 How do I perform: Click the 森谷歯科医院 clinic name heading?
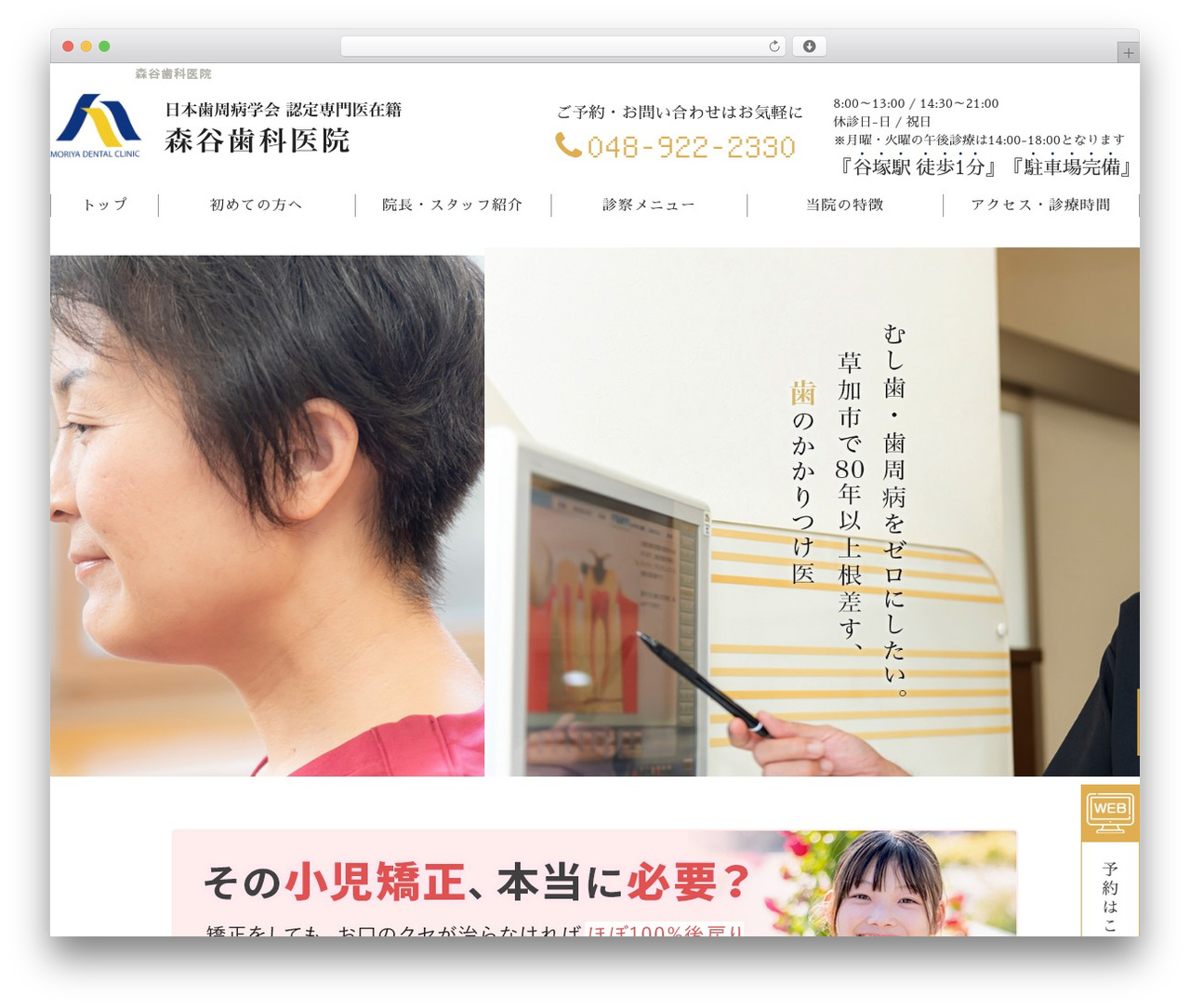[258, 140]
